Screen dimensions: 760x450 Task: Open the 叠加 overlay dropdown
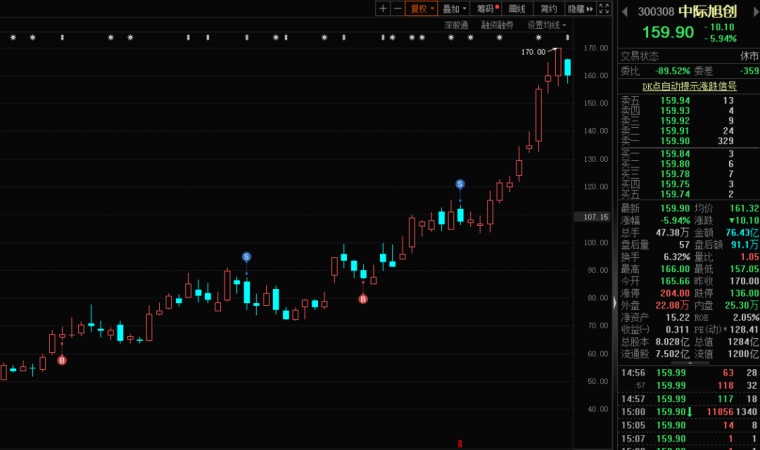coord(453,8)
